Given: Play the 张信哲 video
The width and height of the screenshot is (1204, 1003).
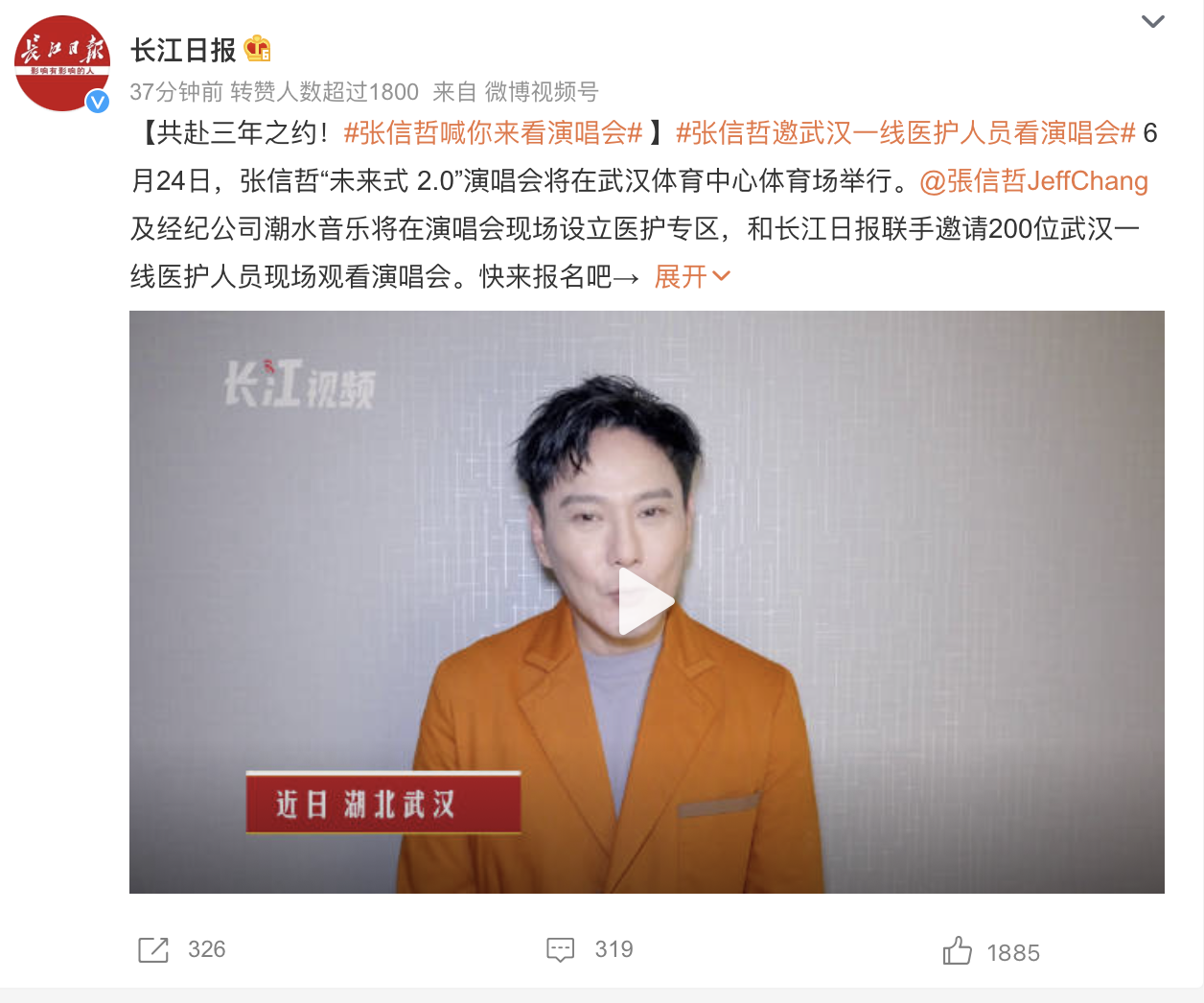Looking at the screenshot, I should [x=646, y=601].
